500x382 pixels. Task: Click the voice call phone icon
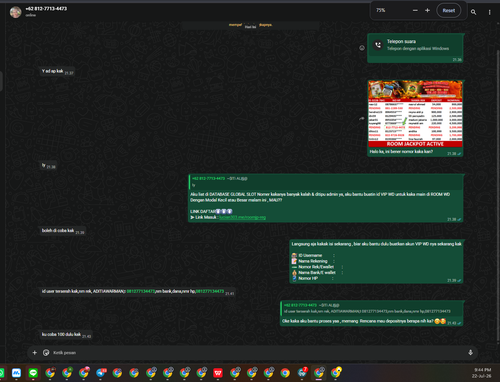tap(378, 45)
